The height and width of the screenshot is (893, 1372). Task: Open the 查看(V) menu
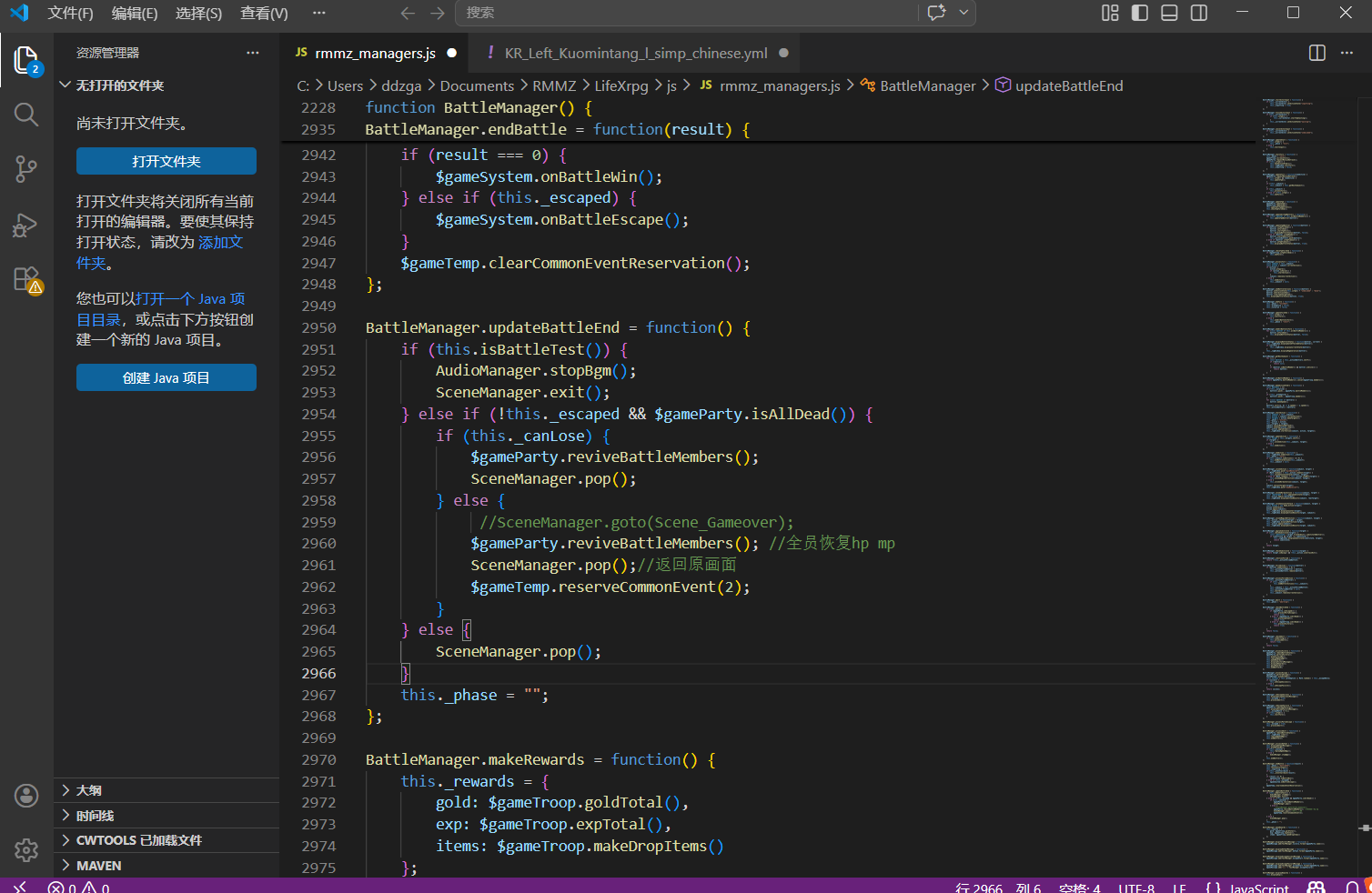tap(264, 13)
